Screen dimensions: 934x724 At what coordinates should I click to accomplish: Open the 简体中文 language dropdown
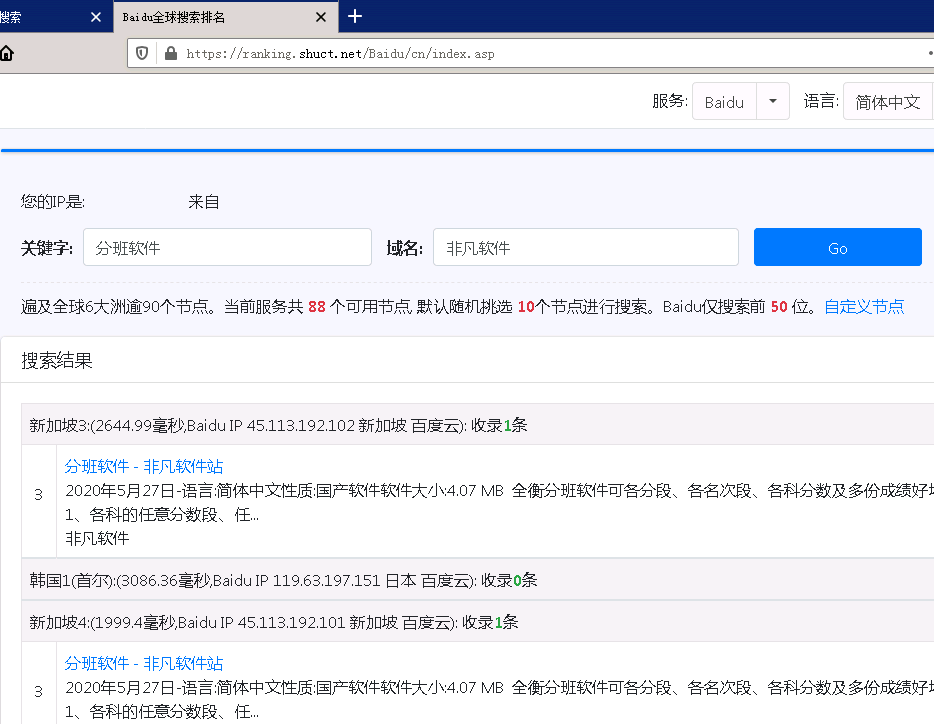pyautogui.click(x=888, y=101)
